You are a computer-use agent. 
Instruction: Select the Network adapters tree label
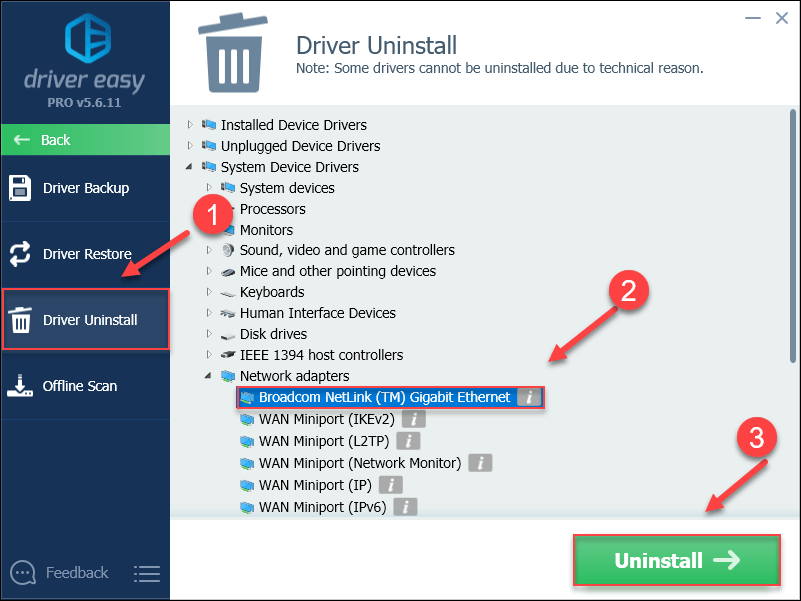click(294, 376)
